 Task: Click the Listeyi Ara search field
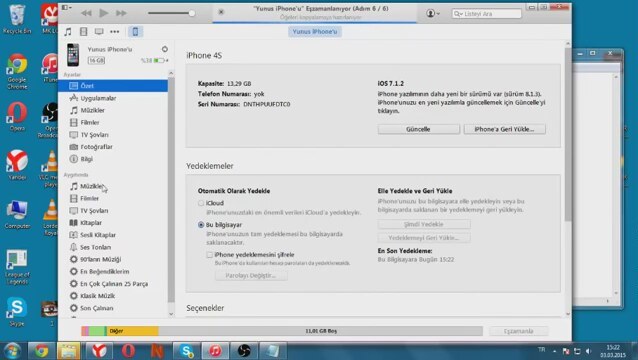(x=486, y=13)
